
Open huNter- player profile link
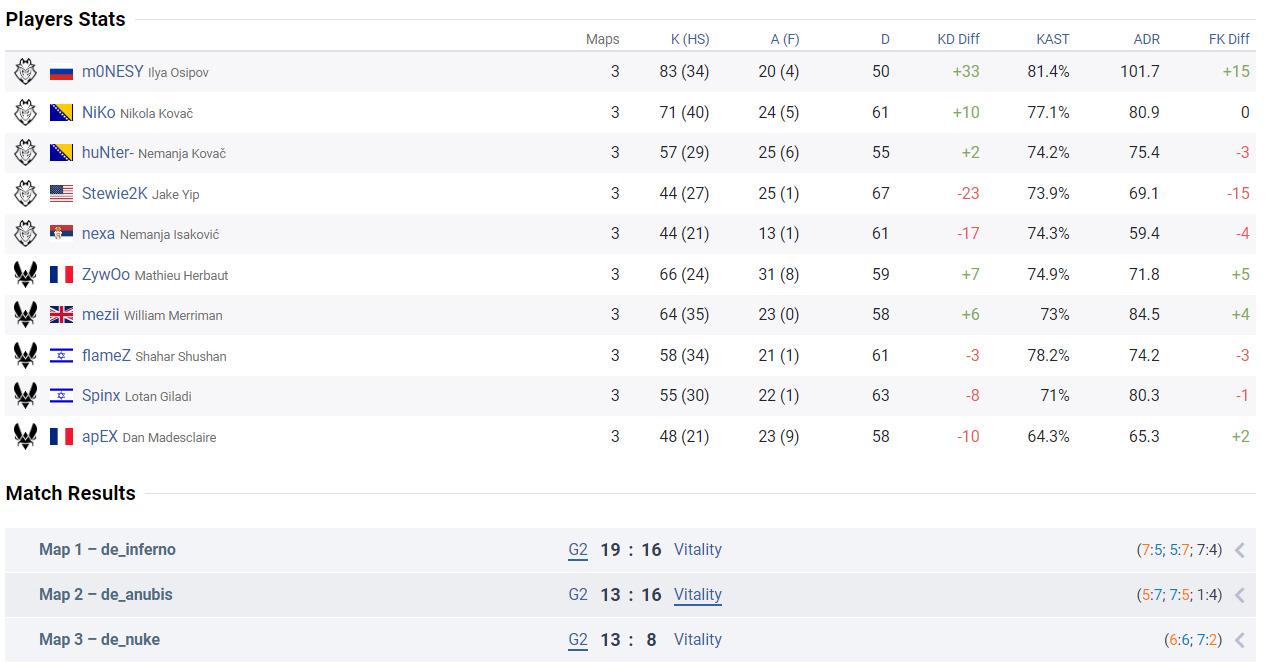click(108, 153)
